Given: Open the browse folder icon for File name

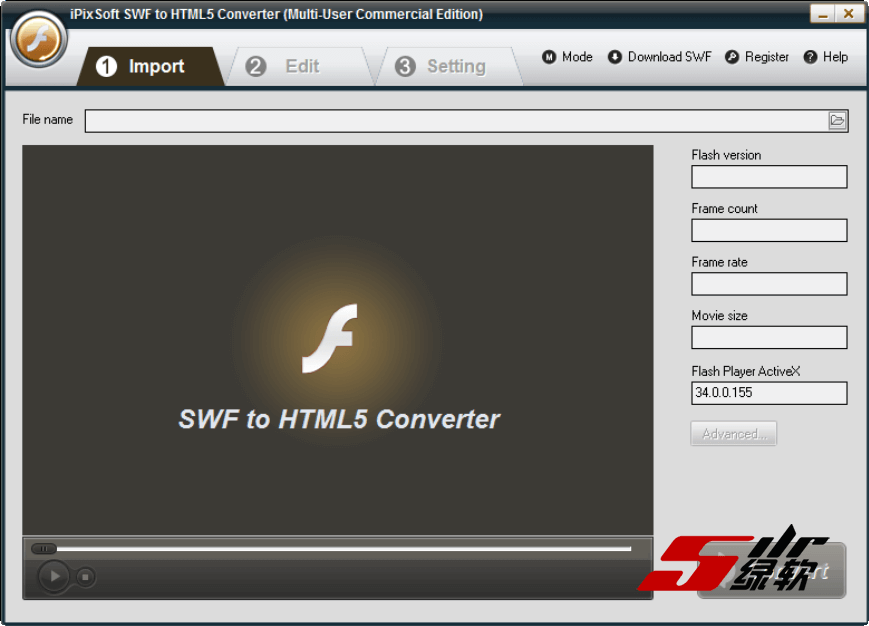Looking at the screenshot, I should (x=837, y=121).
